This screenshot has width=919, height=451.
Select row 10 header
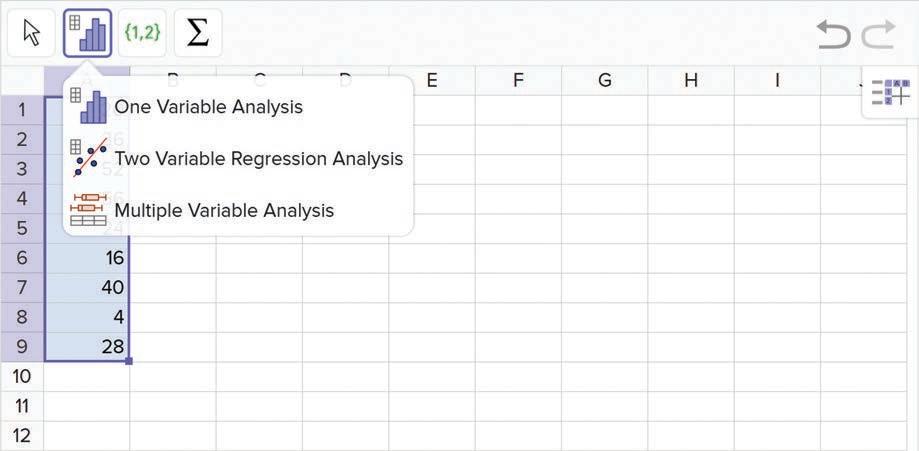[x=22, y=376]
